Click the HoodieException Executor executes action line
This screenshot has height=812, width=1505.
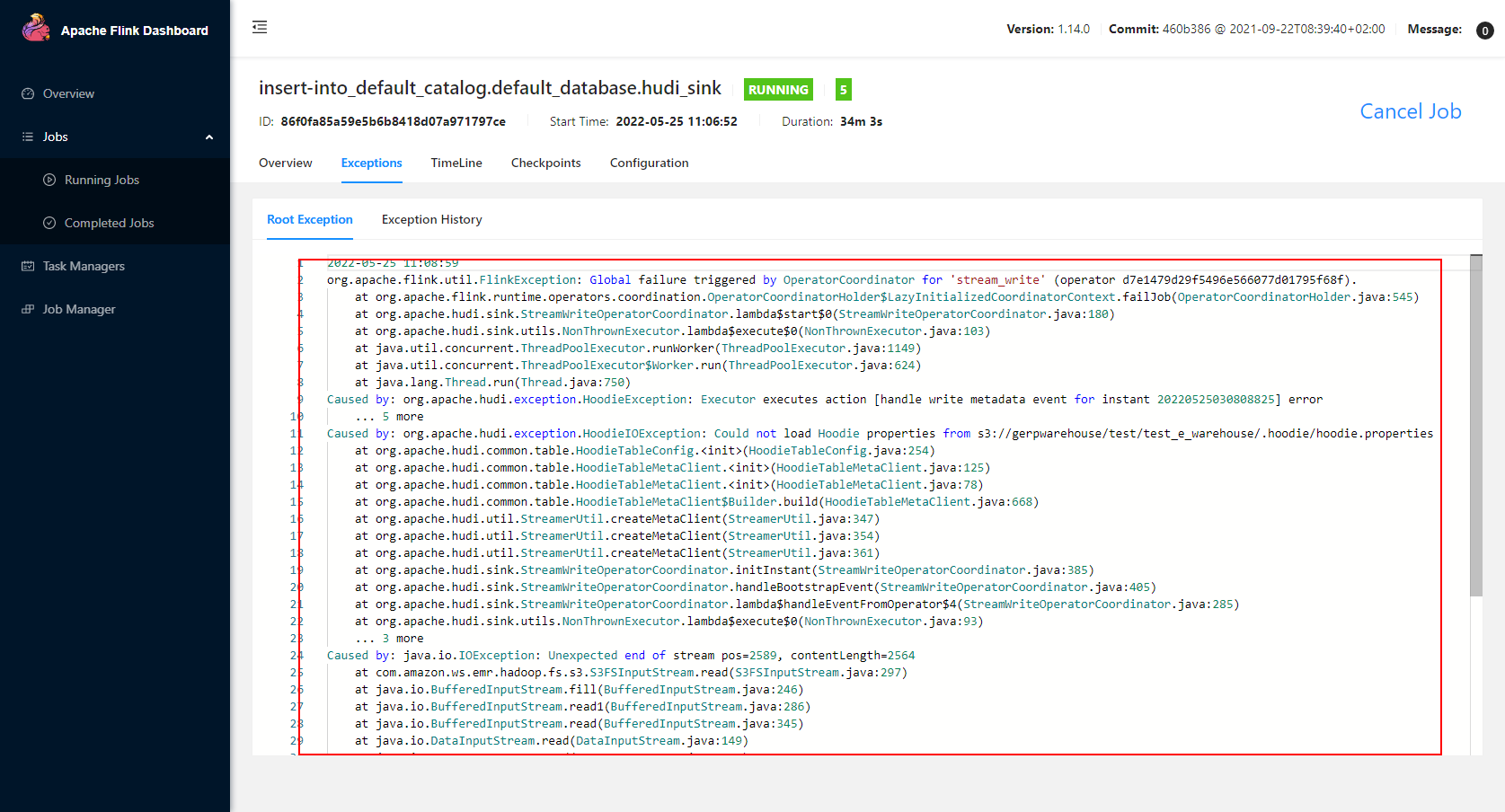coord(825,400)
